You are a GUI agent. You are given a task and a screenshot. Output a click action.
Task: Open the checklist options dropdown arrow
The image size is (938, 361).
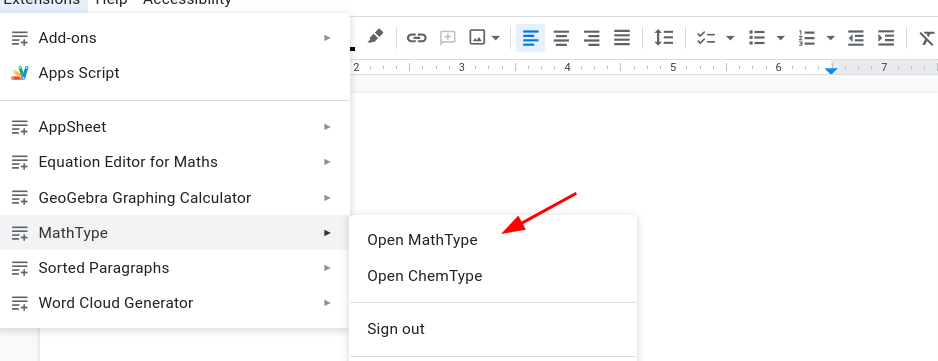(730, 38)
